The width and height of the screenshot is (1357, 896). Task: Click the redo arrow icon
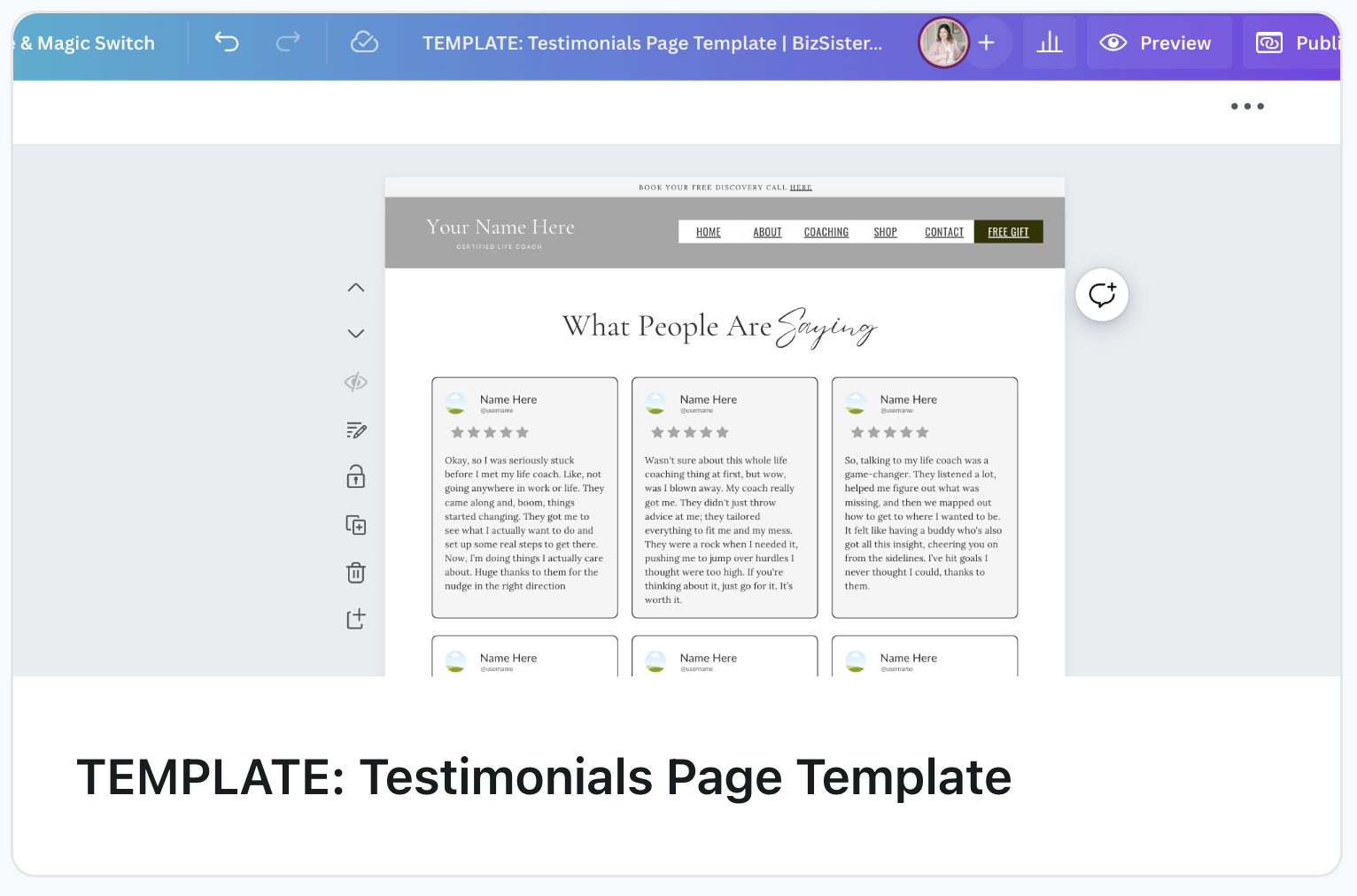(288, 42)
